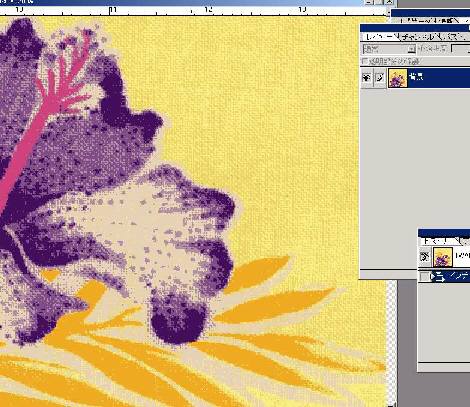The height and width of the screenshot is (407, 470).
Task: Switch to the レイヤー (Layers) tab
Action: tap(381, 37)
